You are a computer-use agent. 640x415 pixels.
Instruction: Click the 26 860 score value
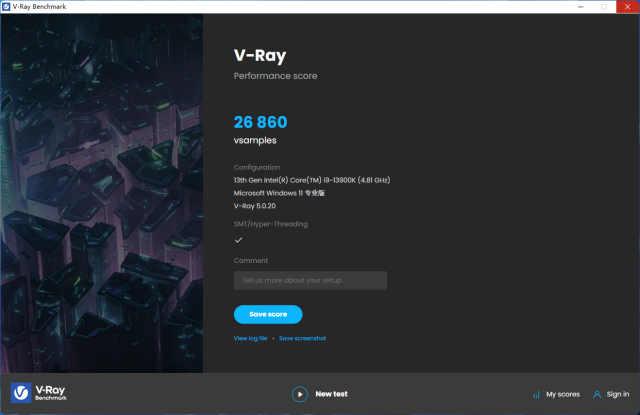pos(260,122)
